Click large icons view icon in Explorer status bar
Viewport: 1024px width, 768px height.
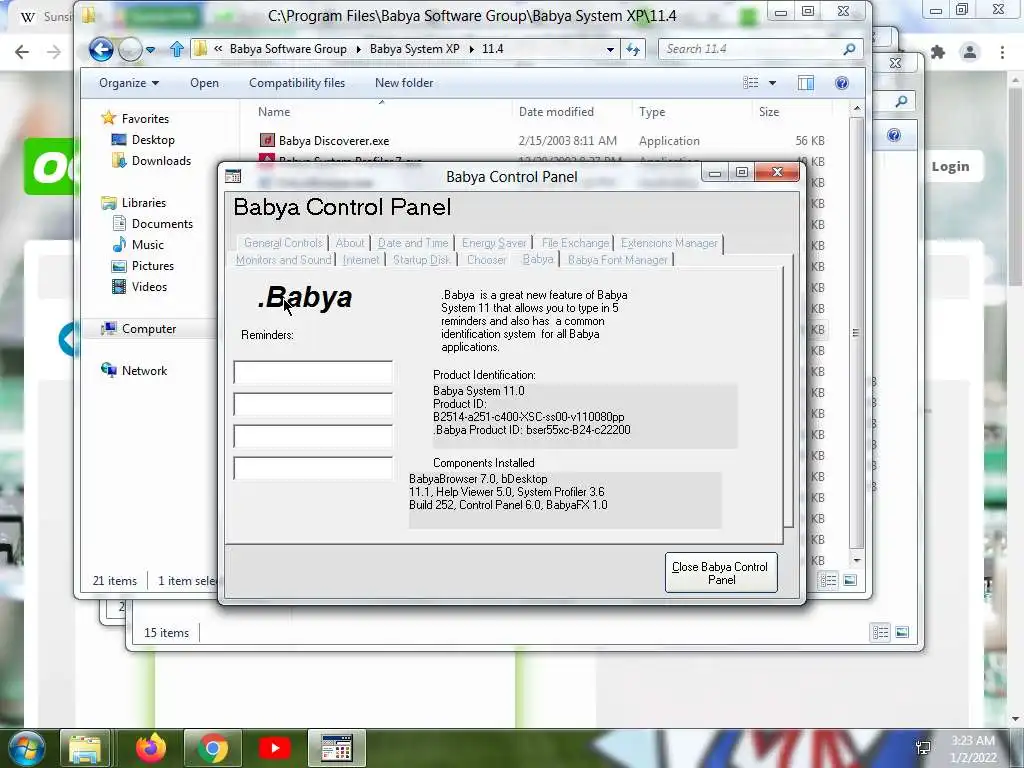pyautogui.click(x=850, y=580)
